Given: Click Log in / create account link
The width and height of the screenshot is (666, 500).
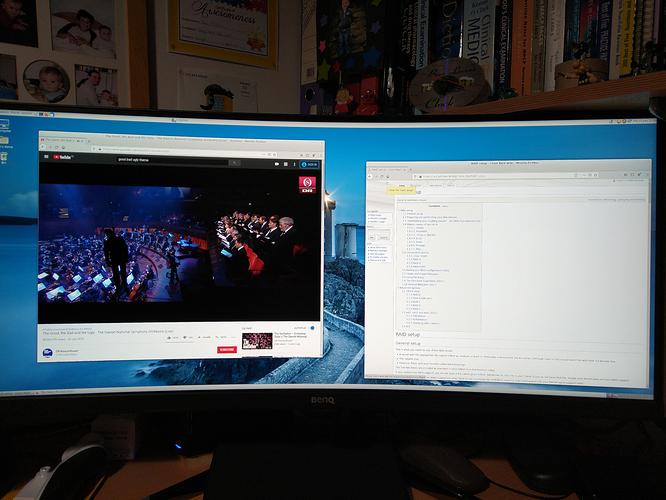Looking at the screenshot, I should point(632,181).
